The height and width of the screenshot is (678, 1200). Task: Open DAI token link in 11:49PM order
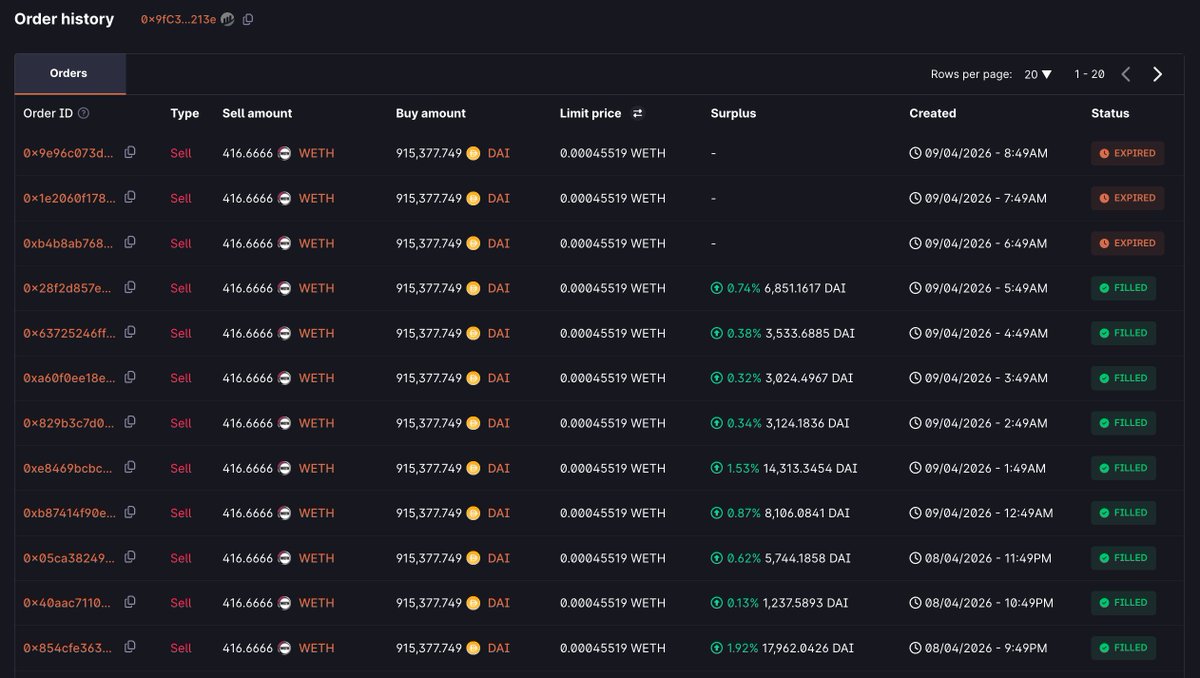click(498, 558)
